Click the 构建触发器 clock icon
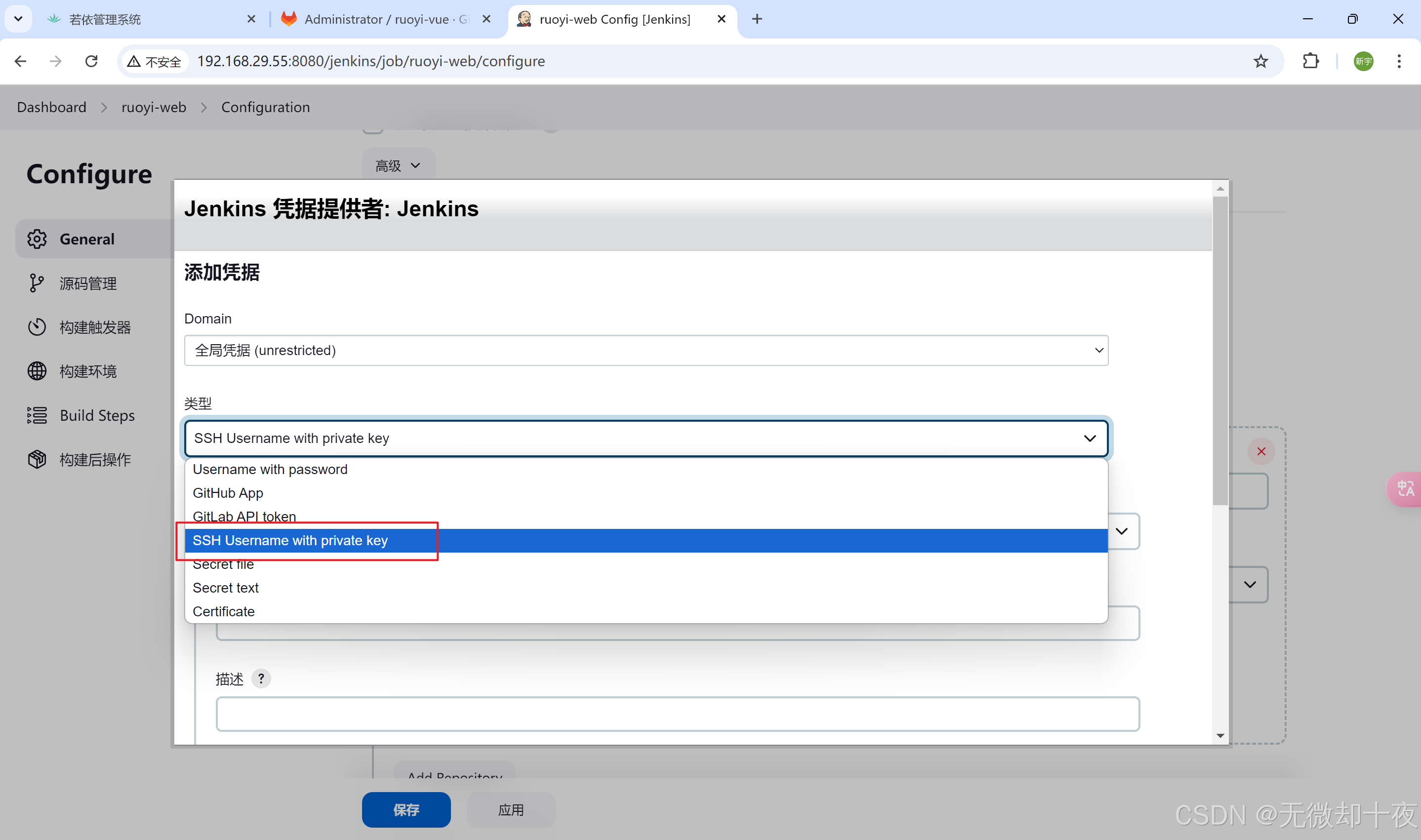1421x840 pixels. [x=37, y=327]
